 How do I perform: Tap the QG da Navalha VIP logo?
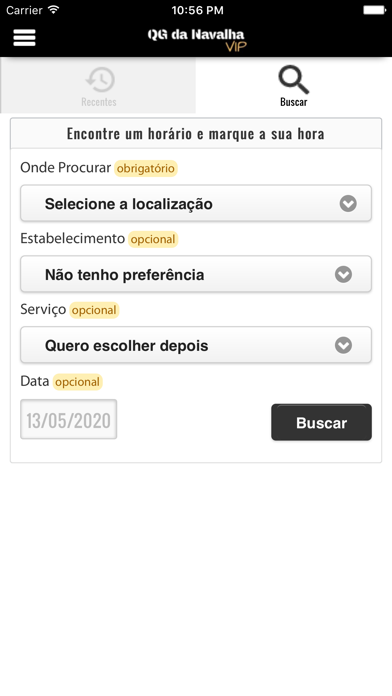pos(196,40)
